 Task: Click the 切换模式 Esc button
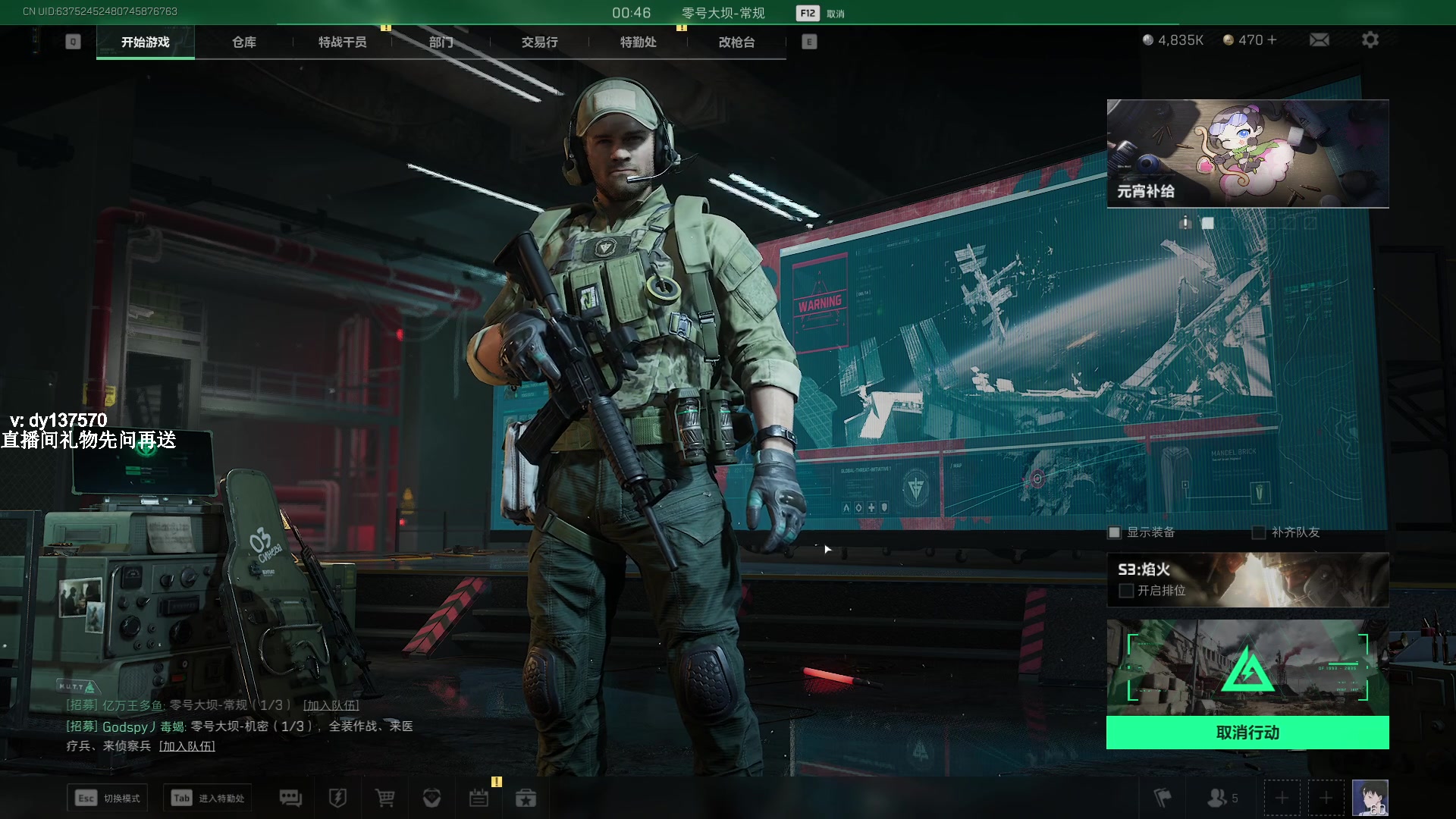pyautogui.click(x=107, y=798)
